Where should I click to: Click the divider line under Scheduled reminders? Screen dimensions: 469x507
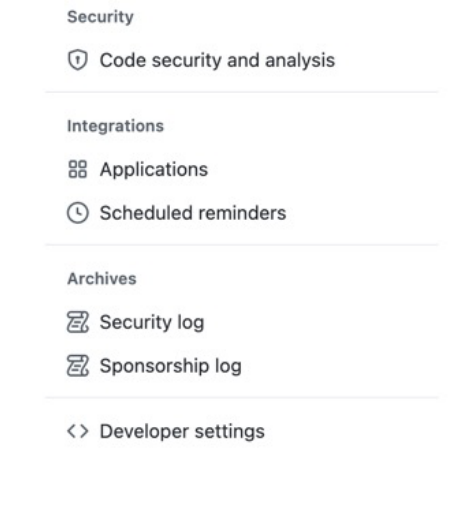242,245
